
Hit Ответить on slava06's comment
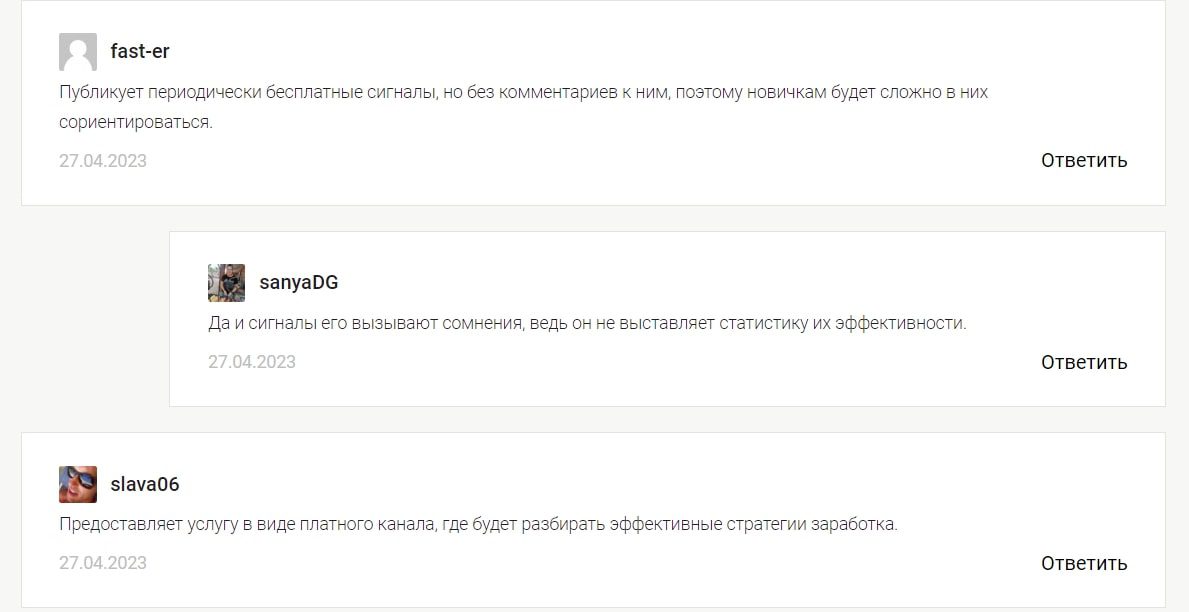(1084, 563)
